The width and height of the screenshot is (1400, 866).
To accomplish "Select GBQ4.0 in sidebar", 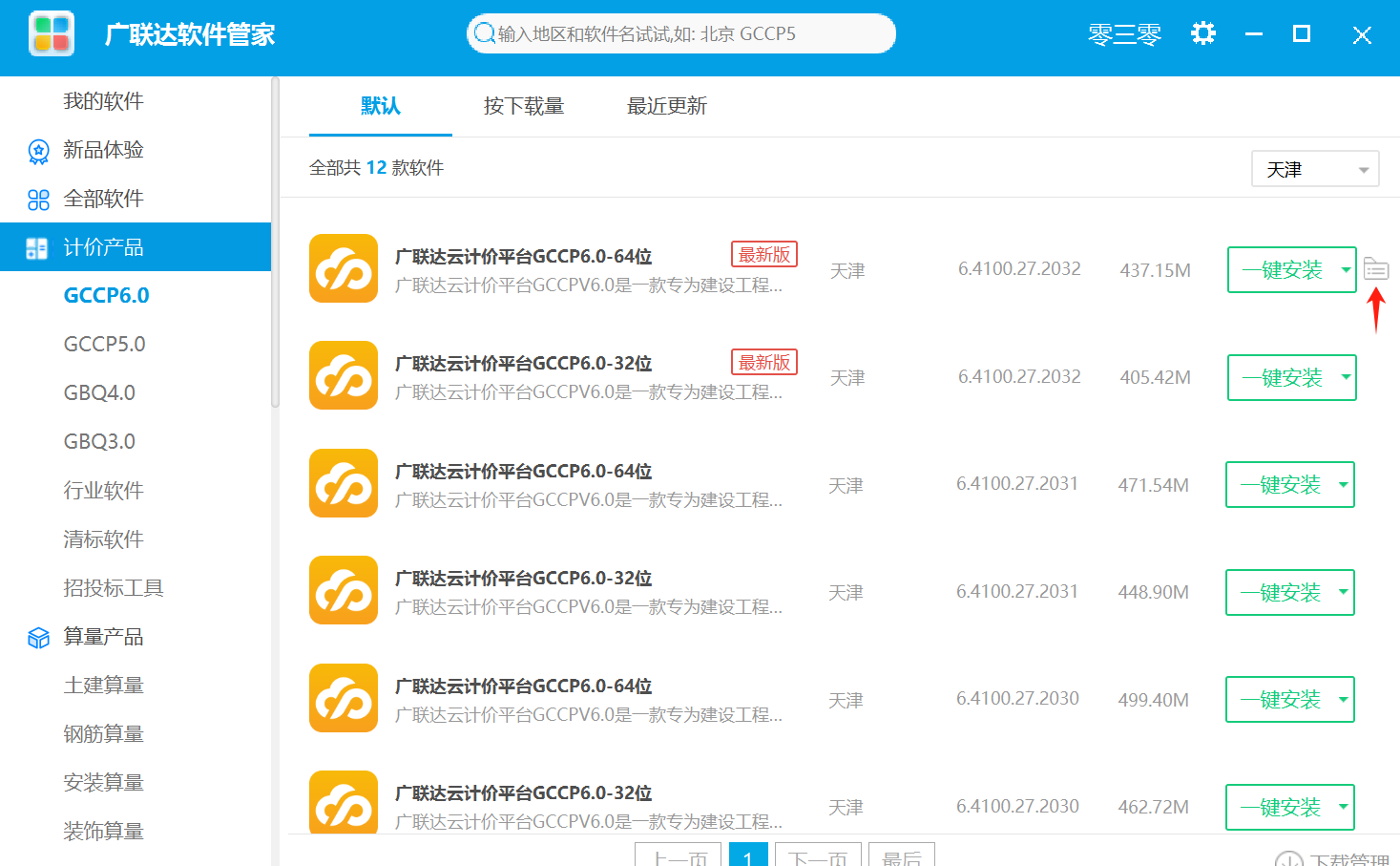I will pos(99,393).
